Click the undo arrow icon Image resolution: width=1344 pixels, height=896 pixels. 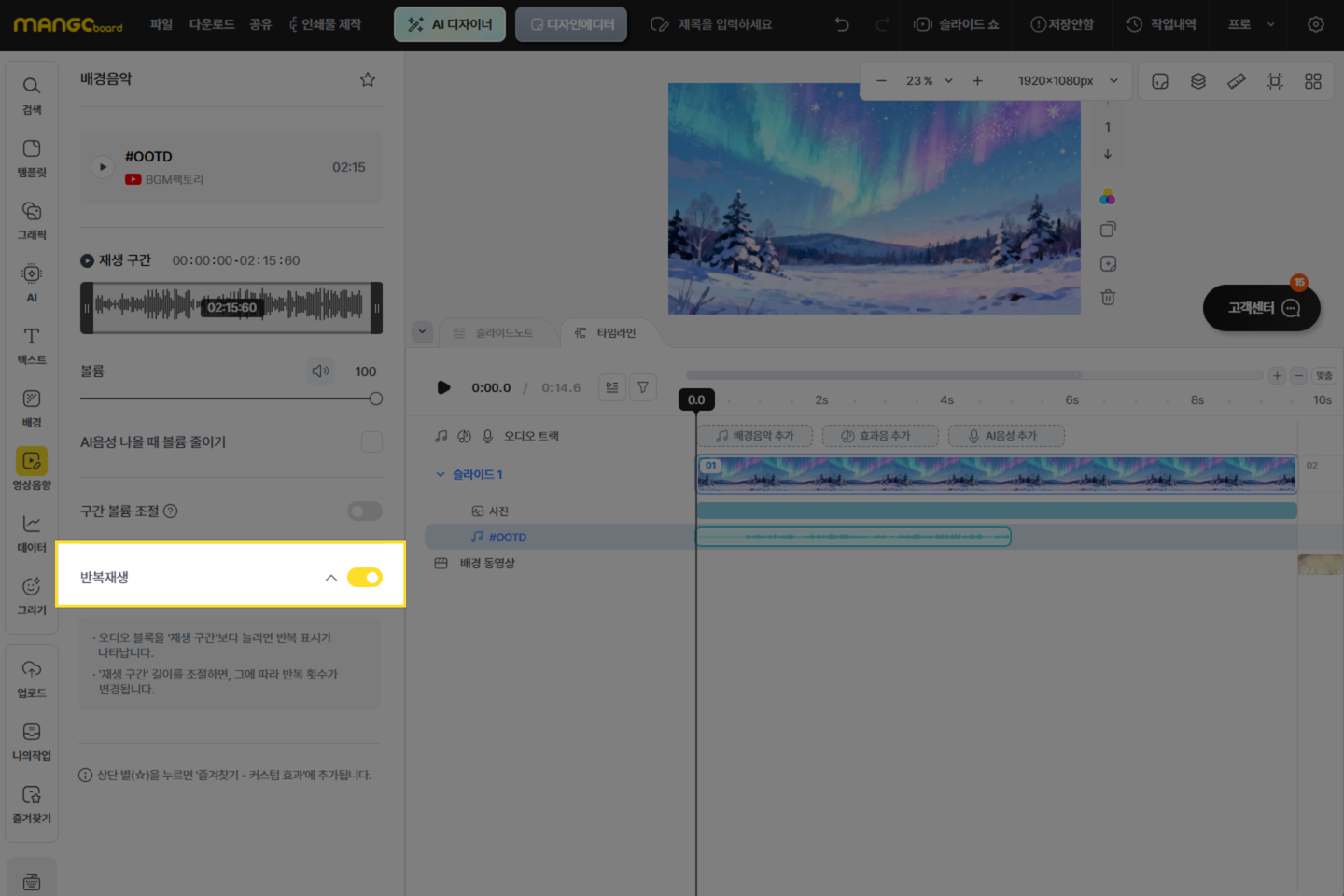pyautogui.click(x=842, y=24)
